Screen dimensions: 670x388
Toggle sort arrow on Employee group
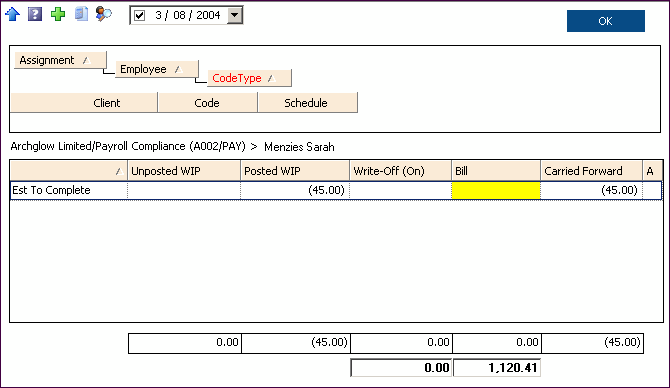click(179, 69)
